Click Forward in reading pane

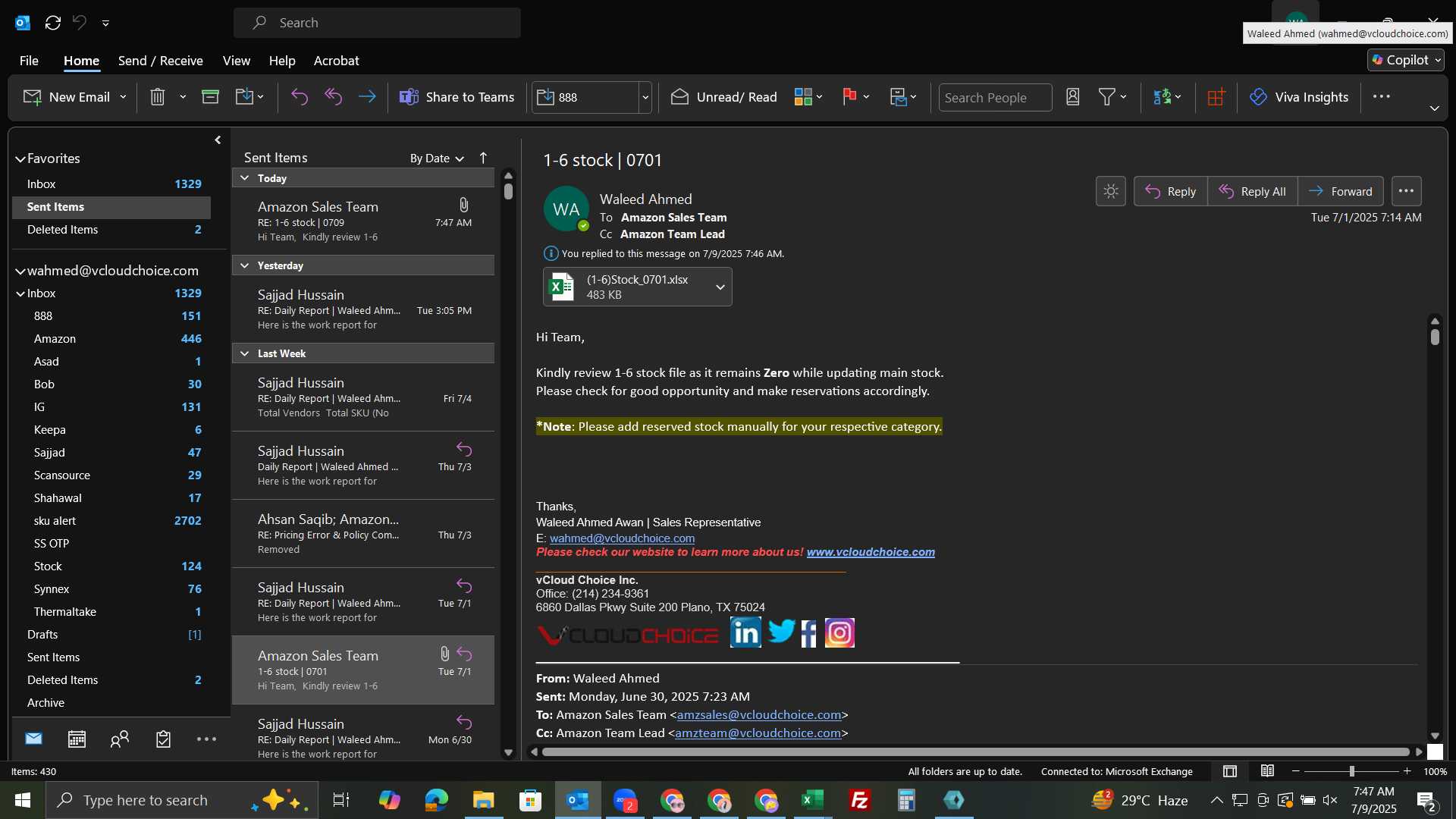pyautogui.click(x=1341, y=191)
